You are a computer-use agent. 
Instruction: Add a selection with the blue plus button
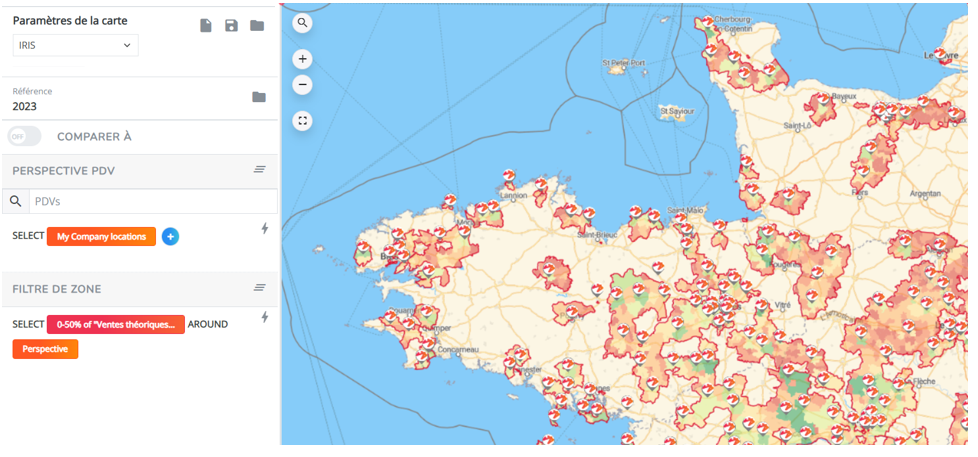(170, 237)
